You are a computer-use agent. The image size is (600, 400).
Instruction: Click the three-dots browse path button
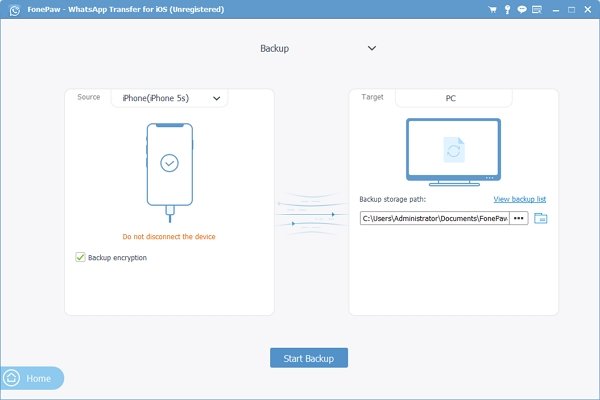point(518,218)
